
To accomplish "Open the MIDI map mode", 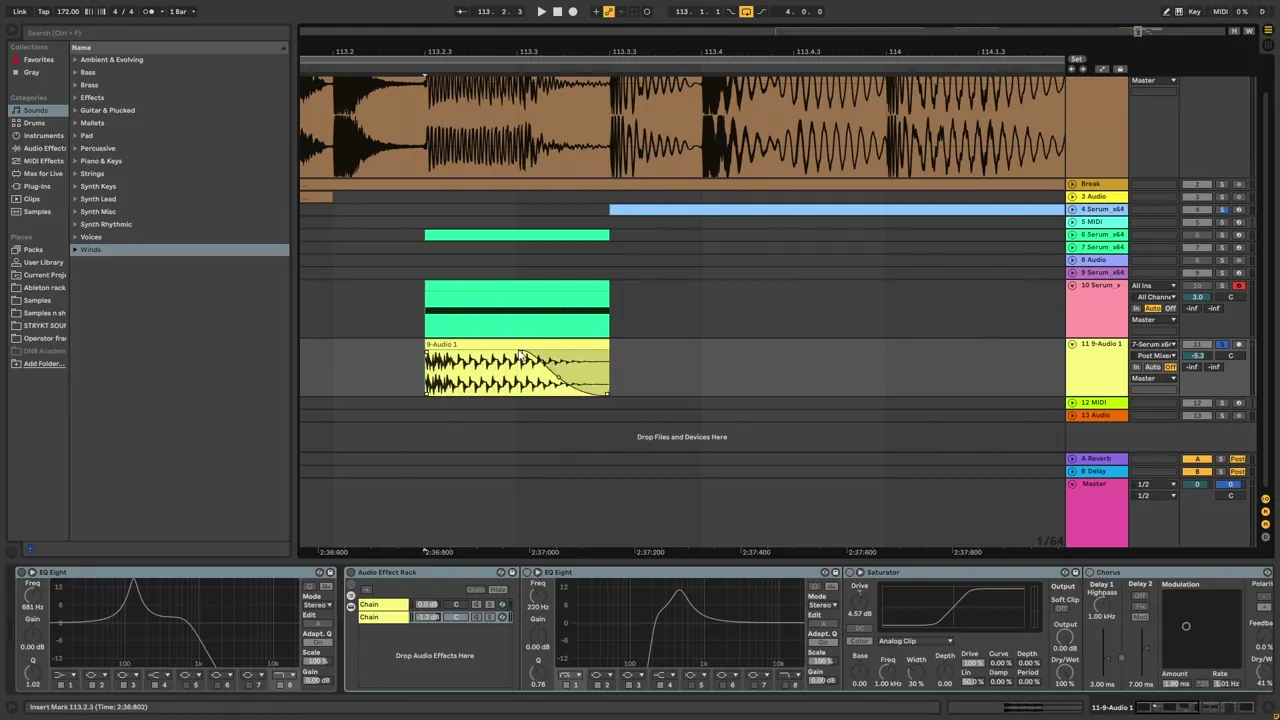I will 1220,12.
